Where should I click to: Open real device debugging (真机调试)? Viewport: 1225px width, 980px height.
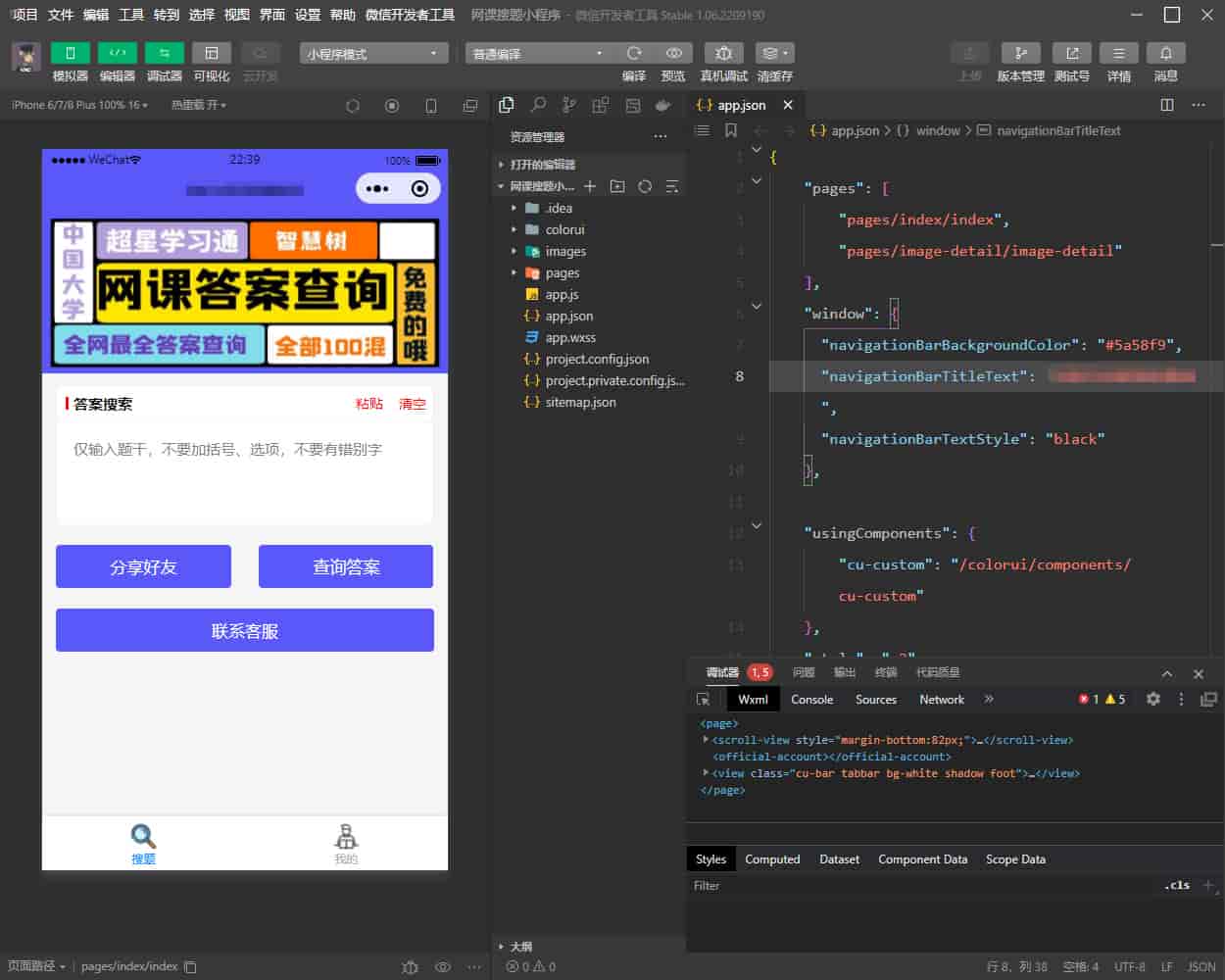[723, 54]
